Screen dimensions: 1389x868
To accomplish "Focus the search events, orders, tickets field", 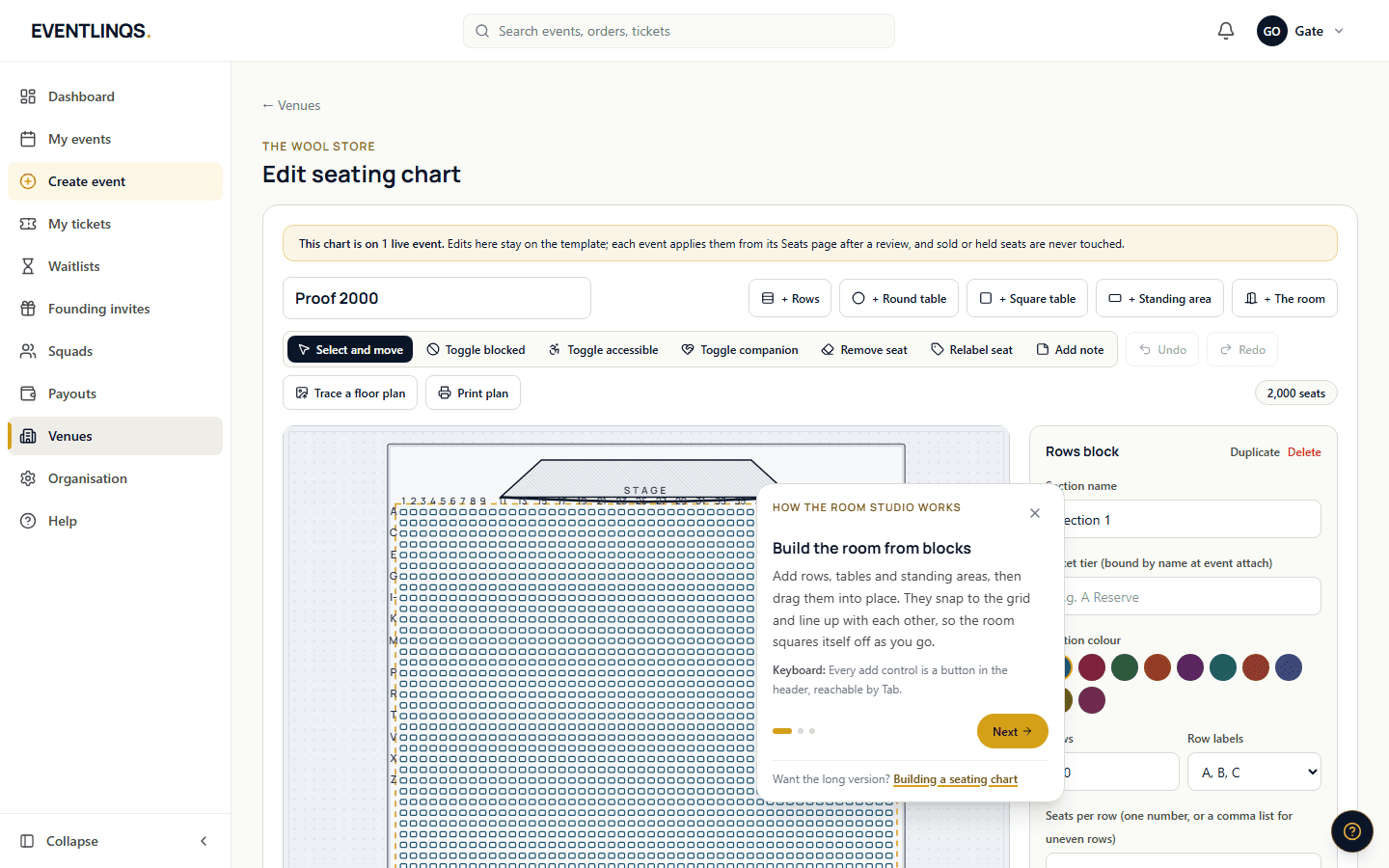I will click(x=679, y=31).
